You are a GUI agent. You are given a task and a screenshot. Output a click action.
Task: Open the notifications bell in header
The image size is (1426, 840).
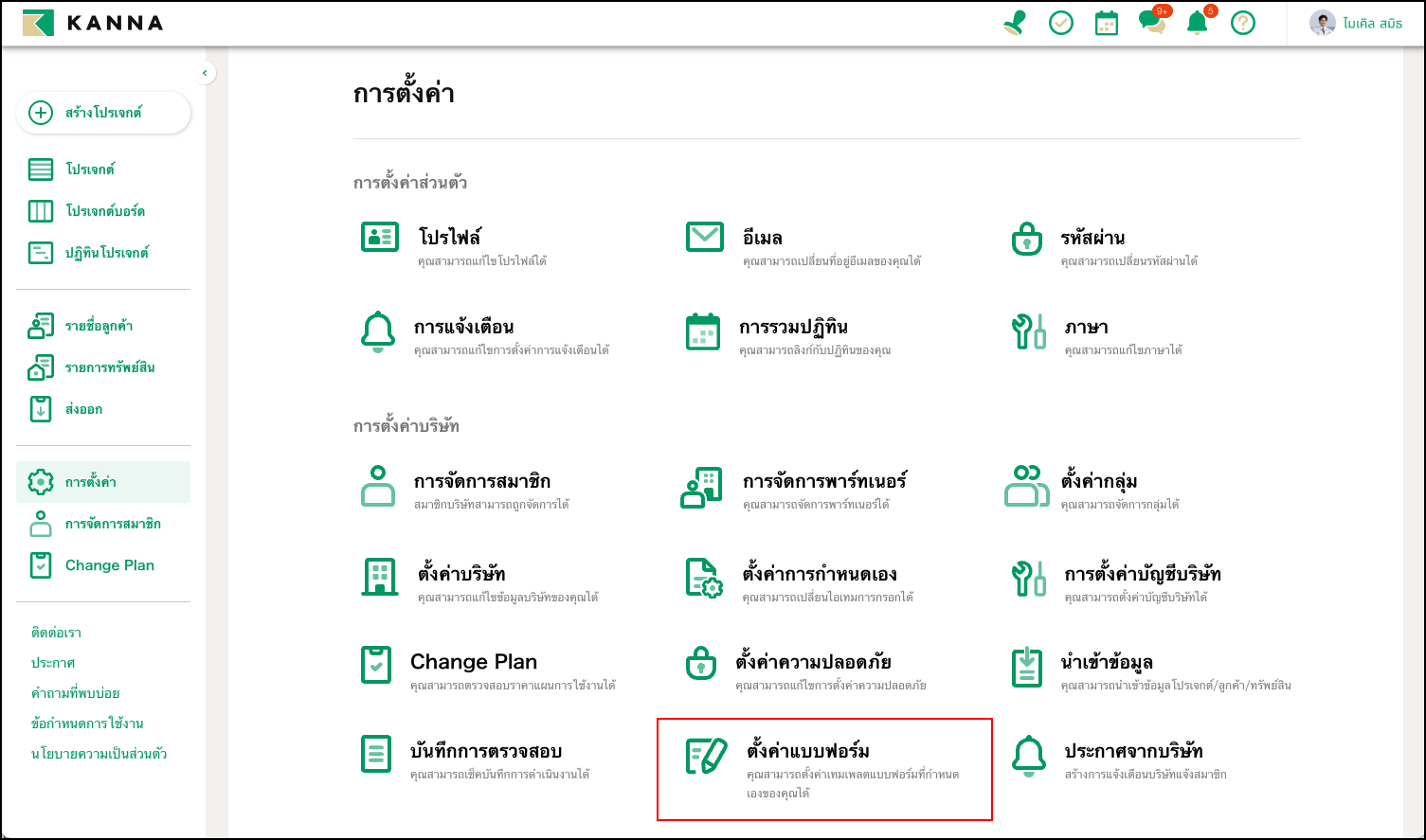pos(1198,24)
